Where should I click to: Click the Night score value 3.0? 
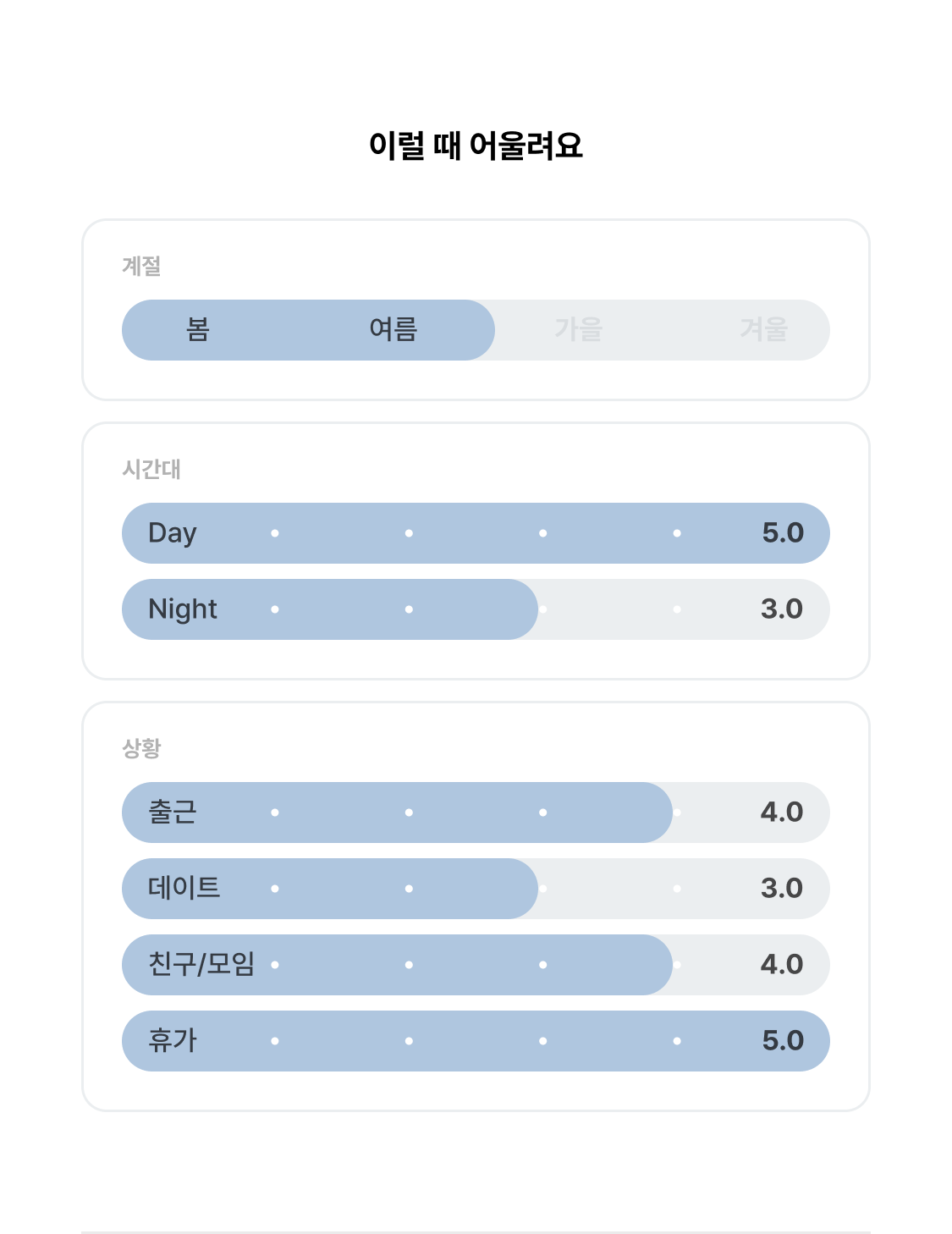tap(782, 609)
